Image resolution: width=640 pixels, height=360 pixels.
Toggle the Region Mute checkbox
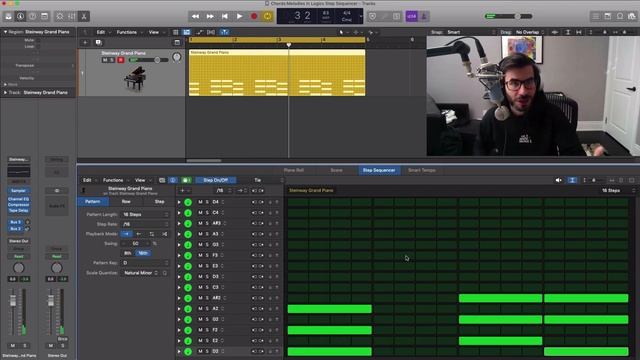[38, 40]
